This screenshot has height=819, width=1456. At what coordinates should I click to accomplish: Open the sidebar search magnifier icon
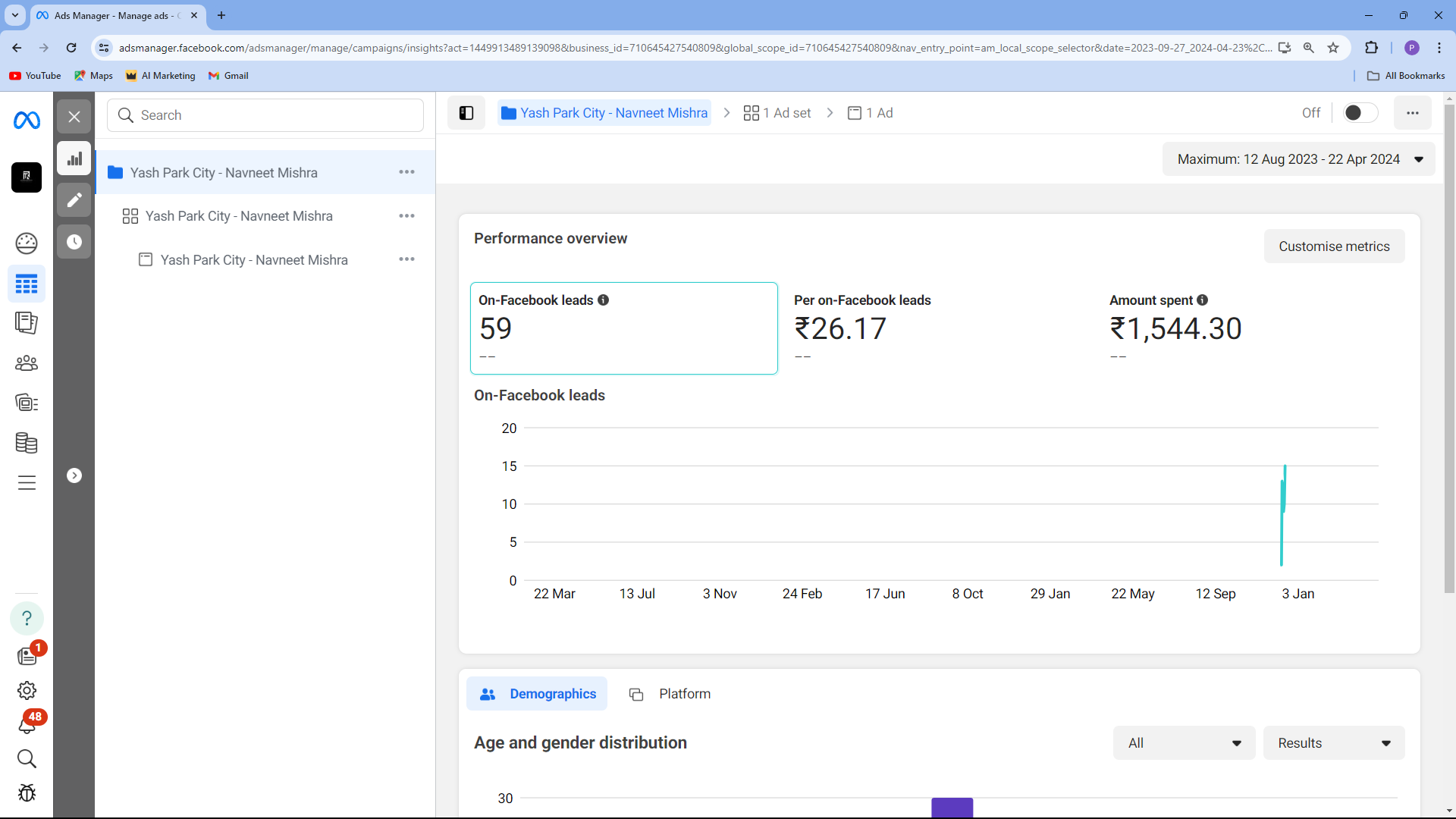[x=27, y=759]
